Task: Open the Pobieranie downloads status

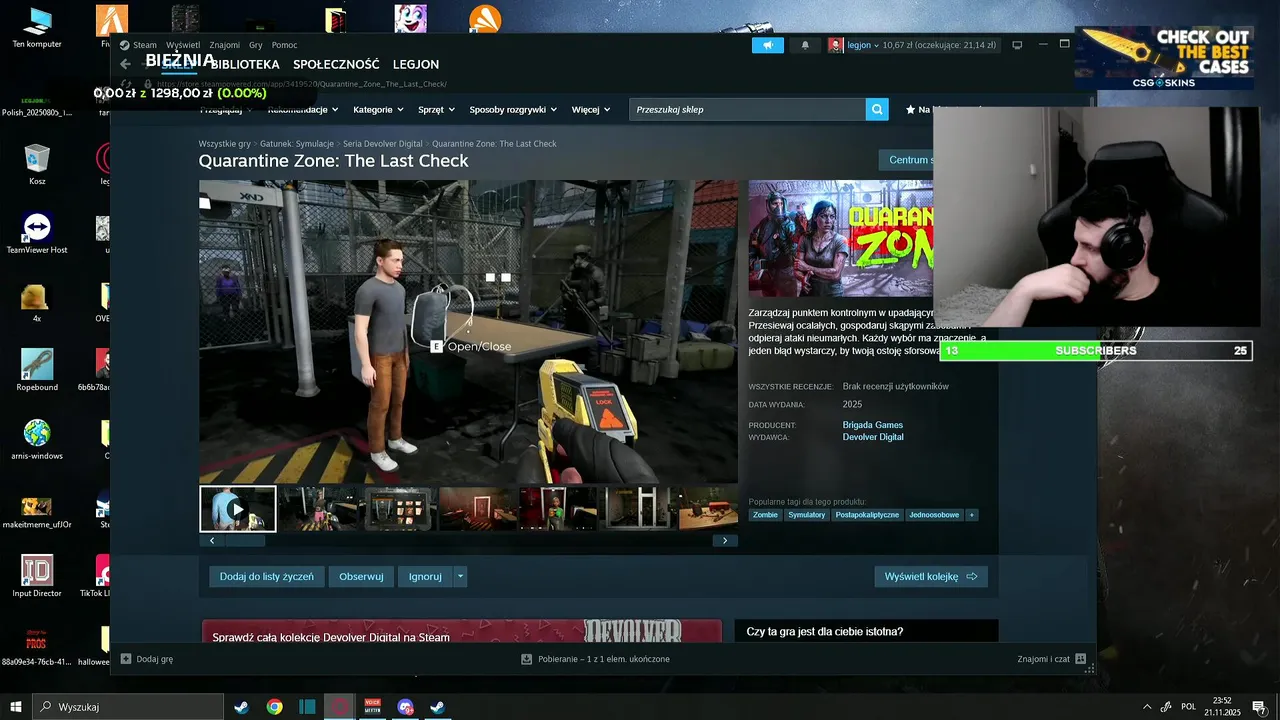Action: tap(596, 659)
